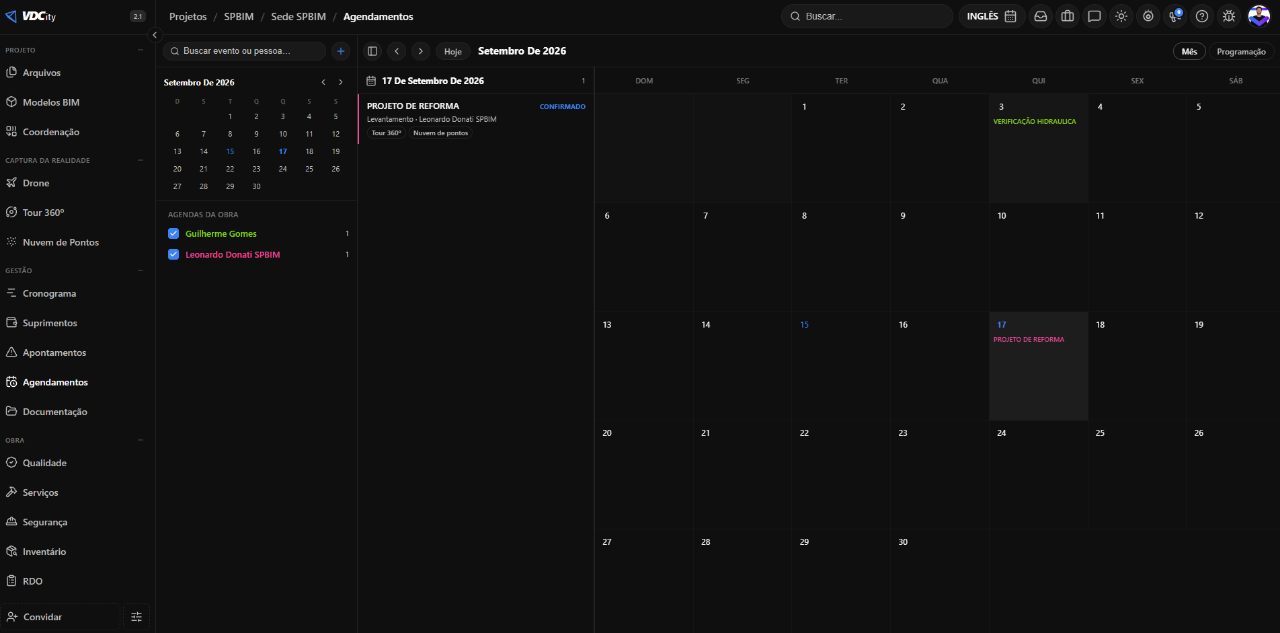The image size is (1280, 633).
Task: Click the VDCity logo
Action: click(30, 16)
